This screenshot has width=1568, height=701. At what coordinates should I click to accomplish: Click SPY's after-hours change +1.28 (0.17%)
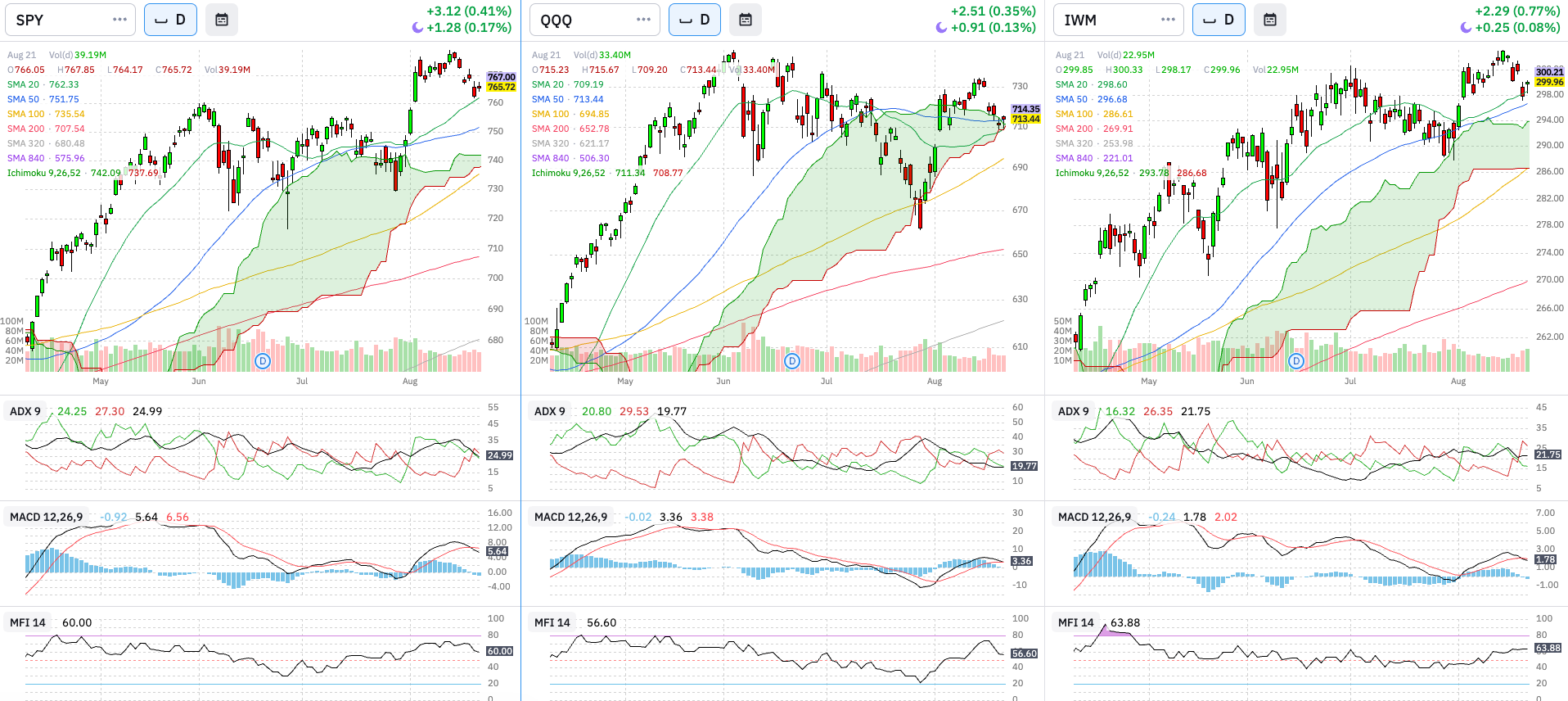click(x=469, y=28)
